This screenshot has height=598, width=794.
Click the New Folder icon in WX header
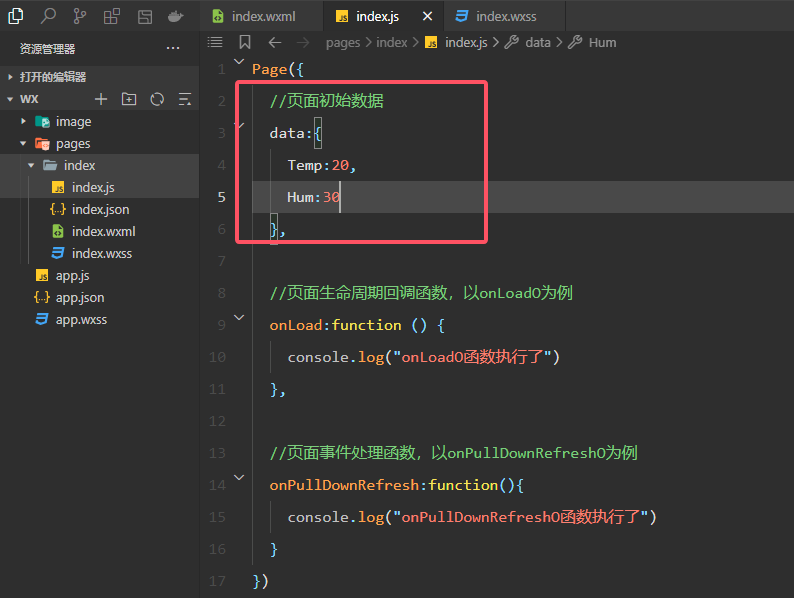128,99
